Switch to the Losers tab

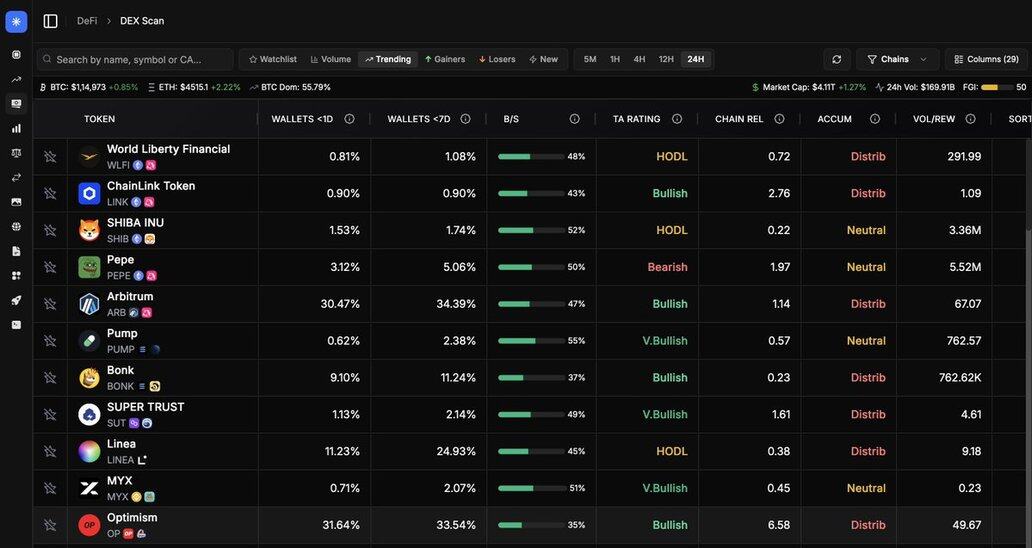497,59
